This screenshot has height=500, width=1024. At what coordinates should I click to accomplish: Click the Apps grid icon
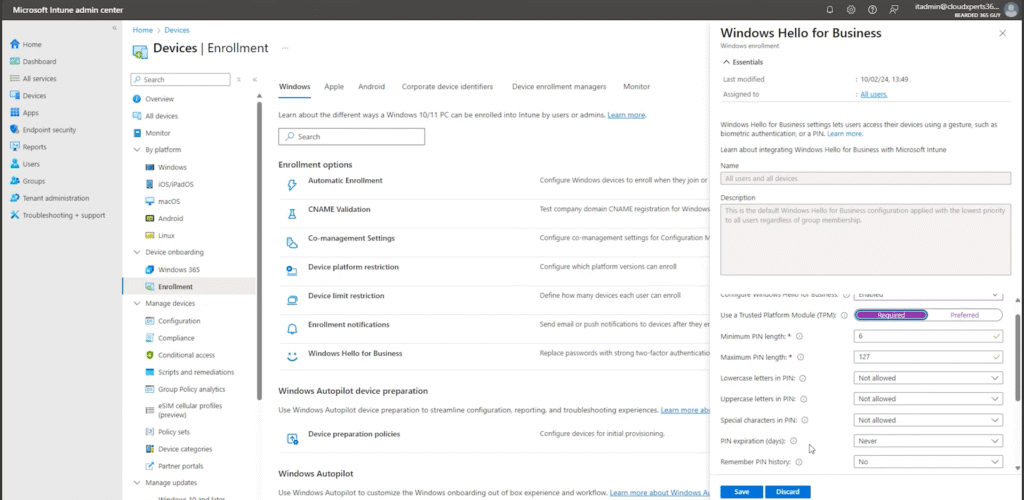click(x=14, y=112)
